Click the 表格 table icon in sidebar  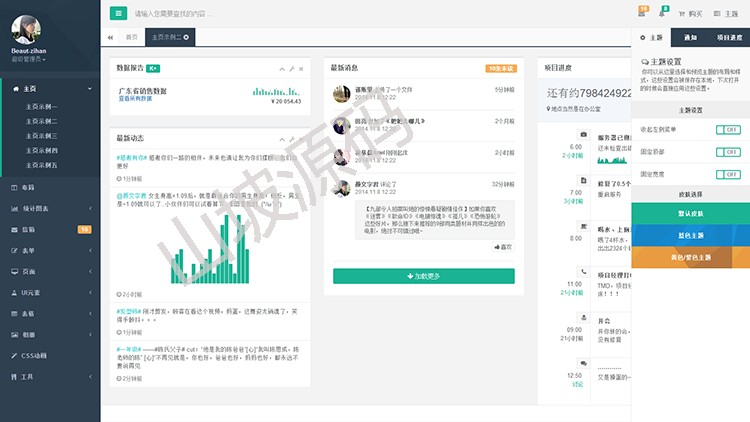pyautogui.click(x=14, y=314)
